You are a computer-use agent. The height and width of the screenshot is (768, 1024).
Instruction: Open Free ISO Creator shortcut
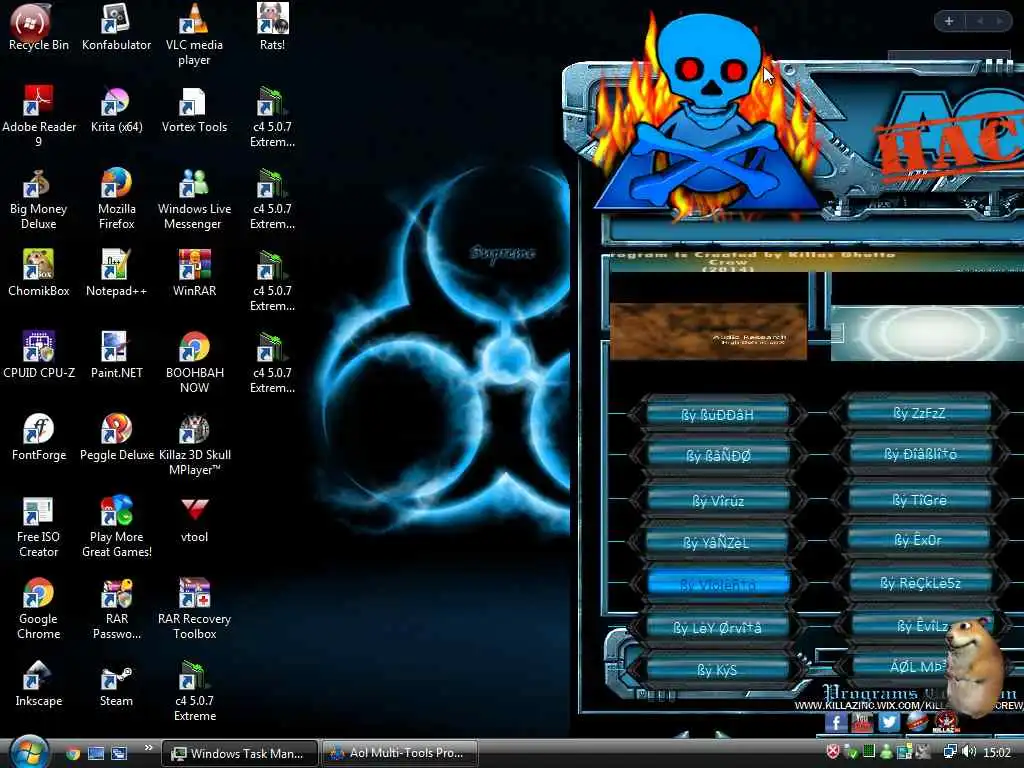click(38, 528)
